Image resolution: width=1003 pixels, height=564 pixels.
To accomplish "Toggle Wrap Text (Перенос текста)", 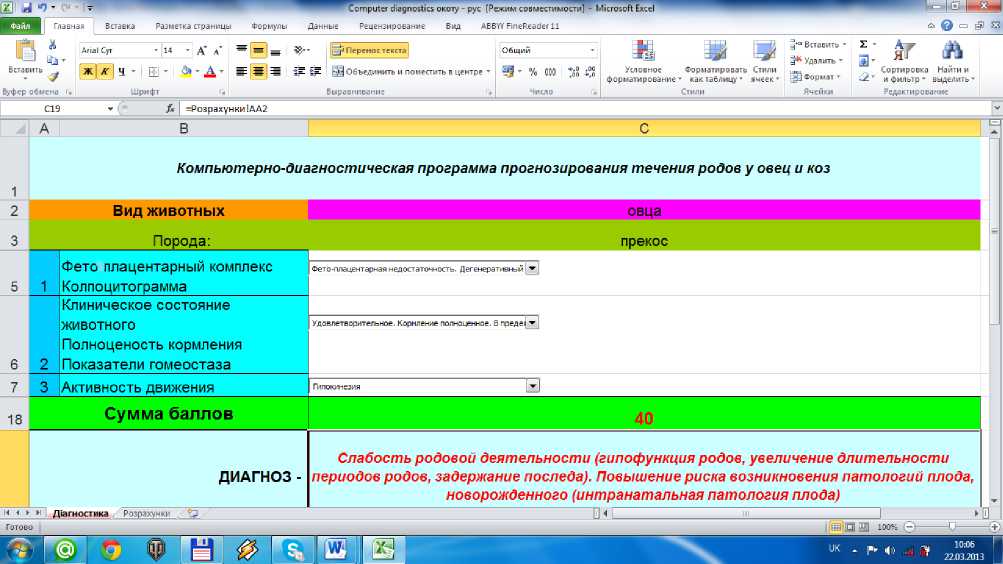I will (x=369, y=49).
